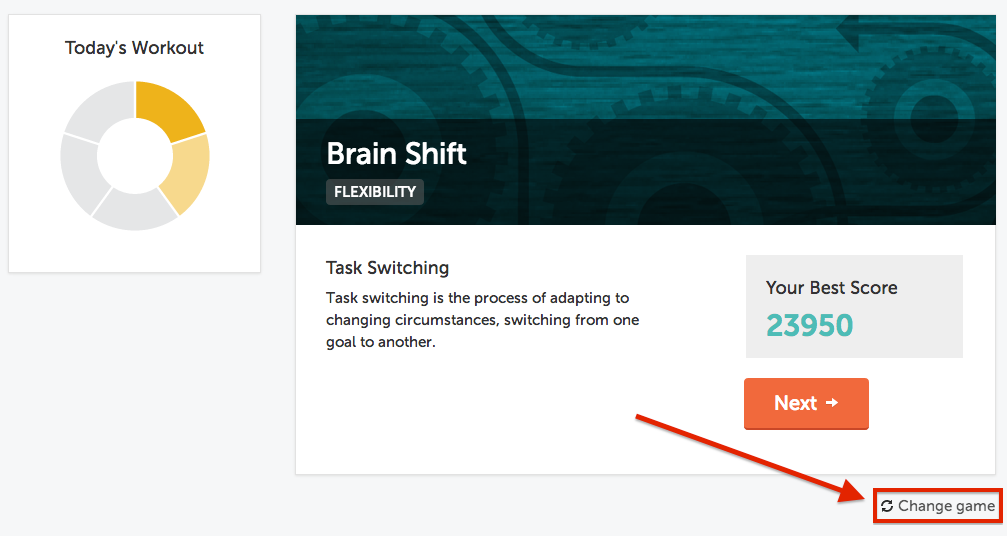Click the FLEXIBILITY category tag
The image size is (1007, 536).
click(375, 192)
